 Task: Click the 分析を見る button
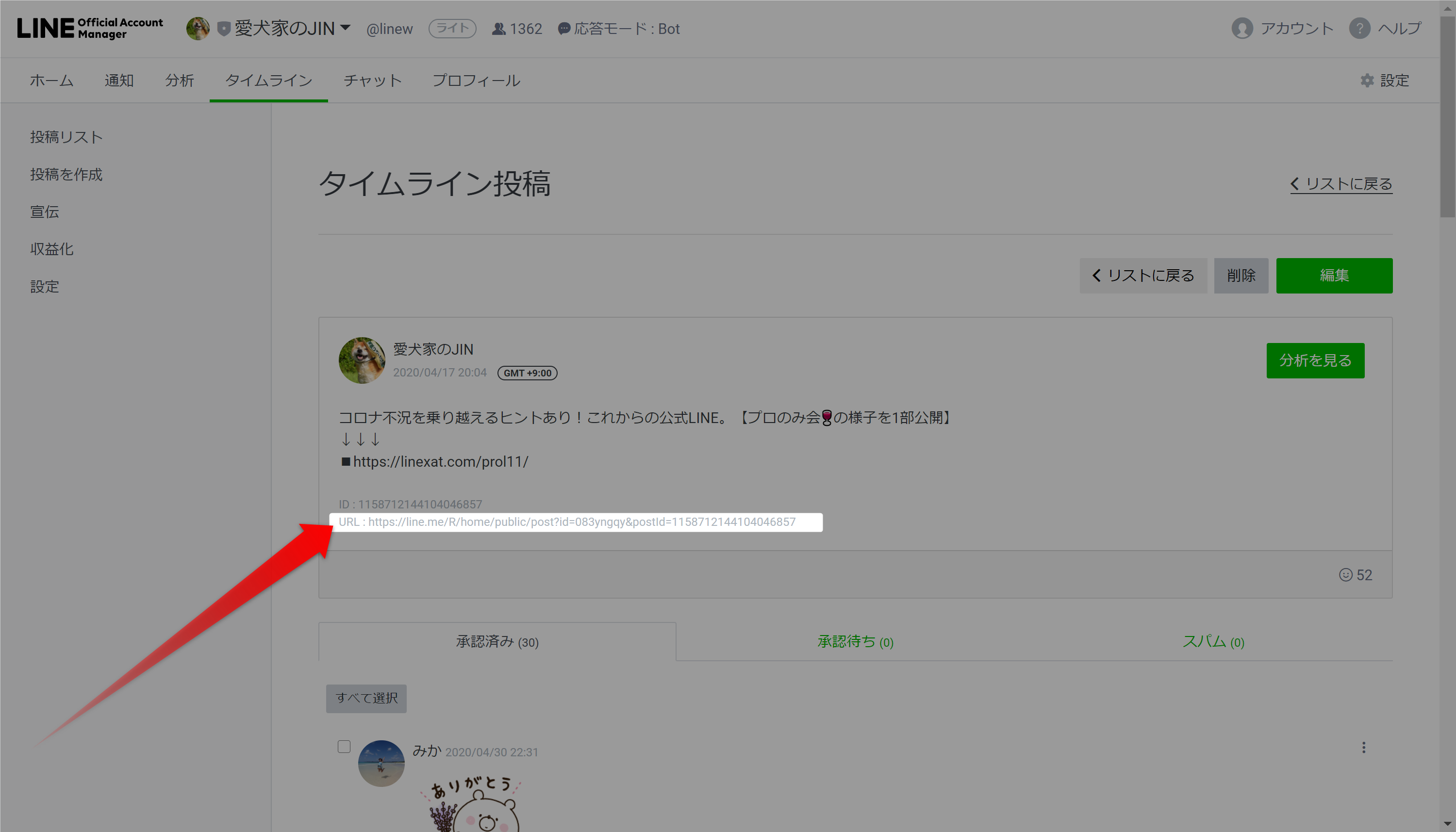1315,360
